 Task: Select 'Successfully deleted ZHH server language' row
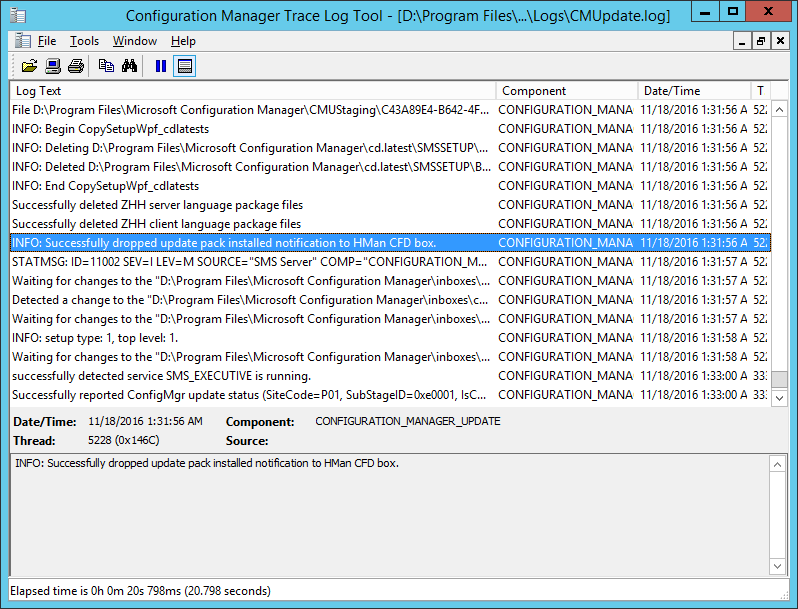(x=390, y=205)
